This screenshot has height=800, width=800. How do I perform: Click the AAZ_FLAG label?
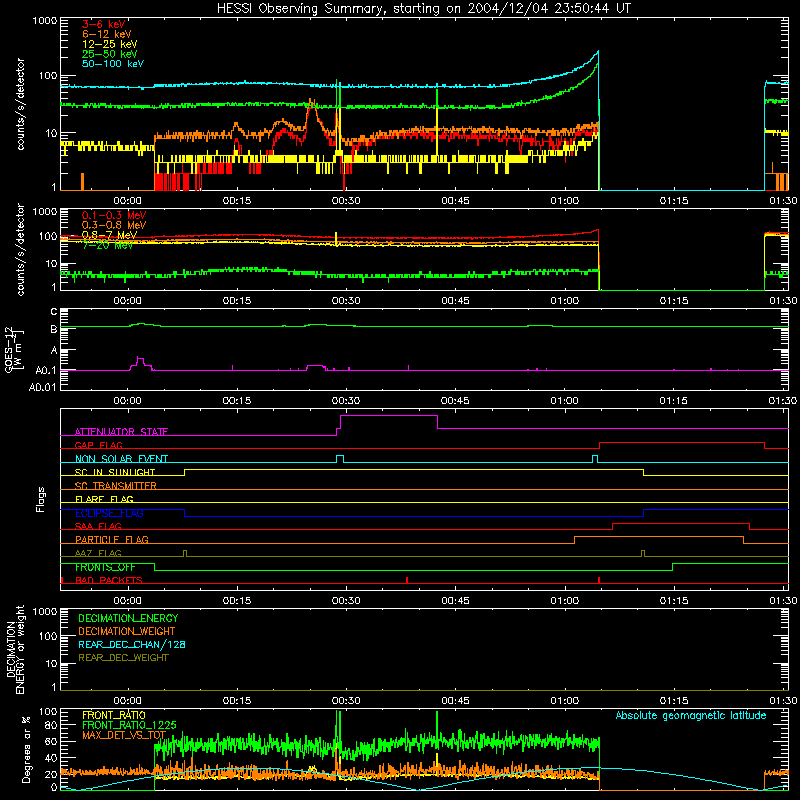click(98, 554)
